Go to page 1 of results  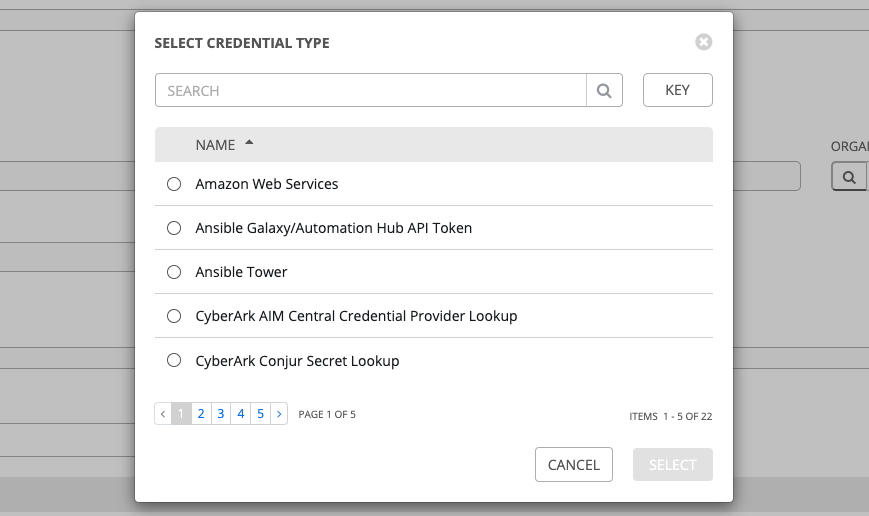click(181, 413)
